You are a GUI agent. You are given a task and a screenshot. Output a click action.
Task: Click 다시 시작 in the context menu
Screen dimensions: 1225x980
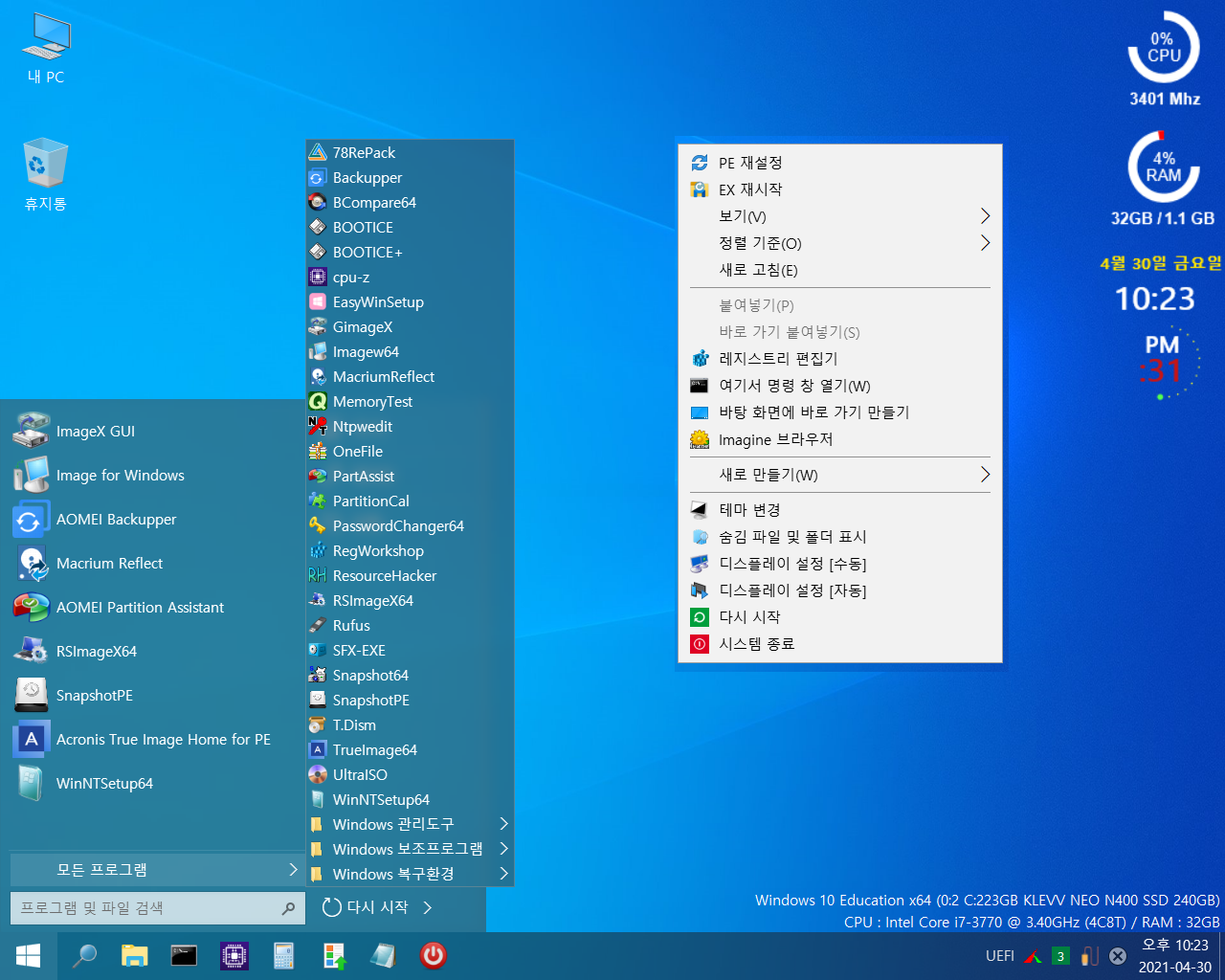[x=840, y=617]
